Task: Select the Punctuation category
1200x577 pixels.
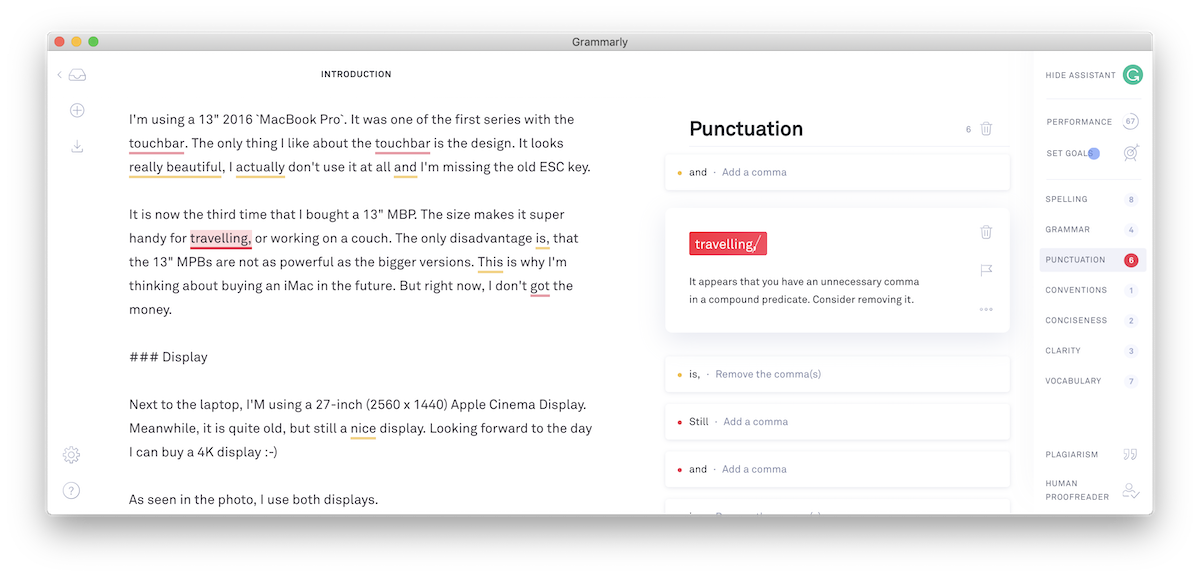Action: [1091, 260]
